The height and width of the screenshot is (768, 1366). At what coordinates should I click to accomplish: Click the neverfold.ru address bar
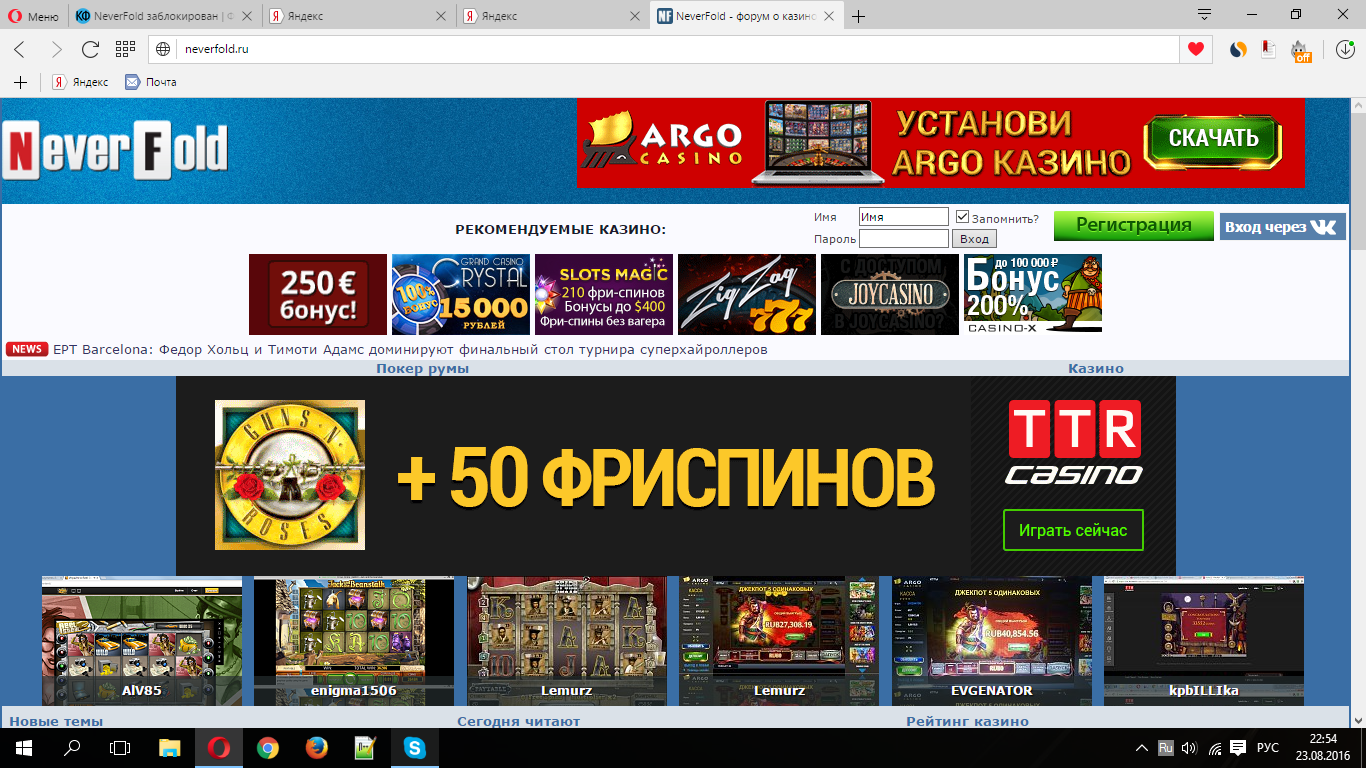tap(680, 49)
